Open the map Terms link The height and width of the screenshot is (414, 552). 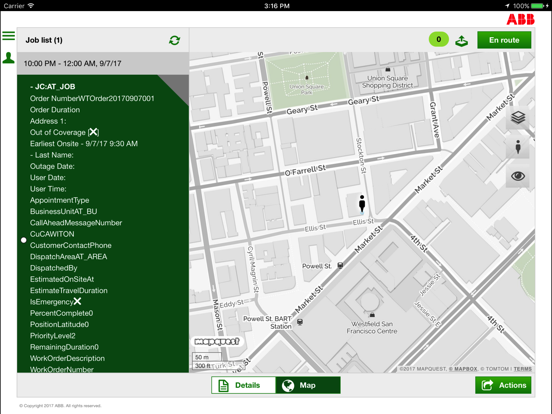[522, 369]
